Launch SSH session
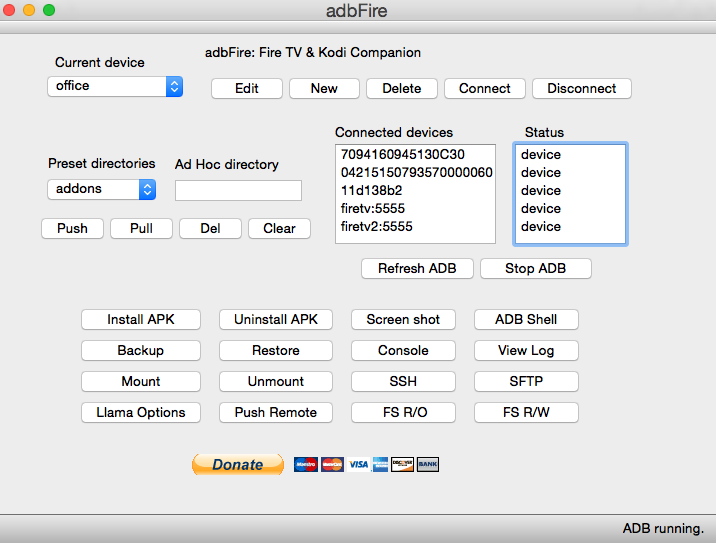The width and height of the screenshot is (716, 543). [x=403, y=382]
